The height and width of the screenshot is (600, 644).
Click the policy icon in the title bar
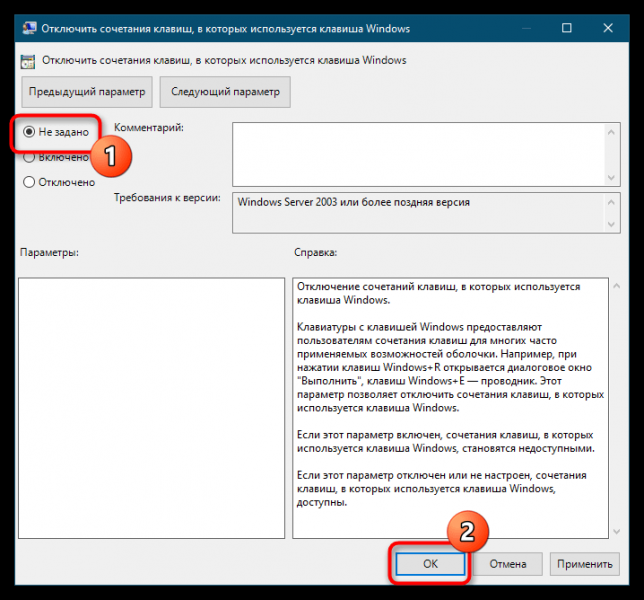pos(29,28)
